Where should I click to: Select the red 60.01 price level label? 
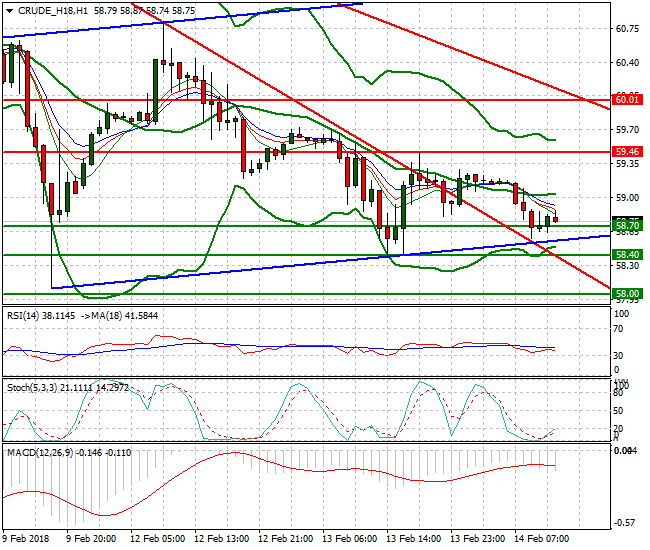(627, 99)
